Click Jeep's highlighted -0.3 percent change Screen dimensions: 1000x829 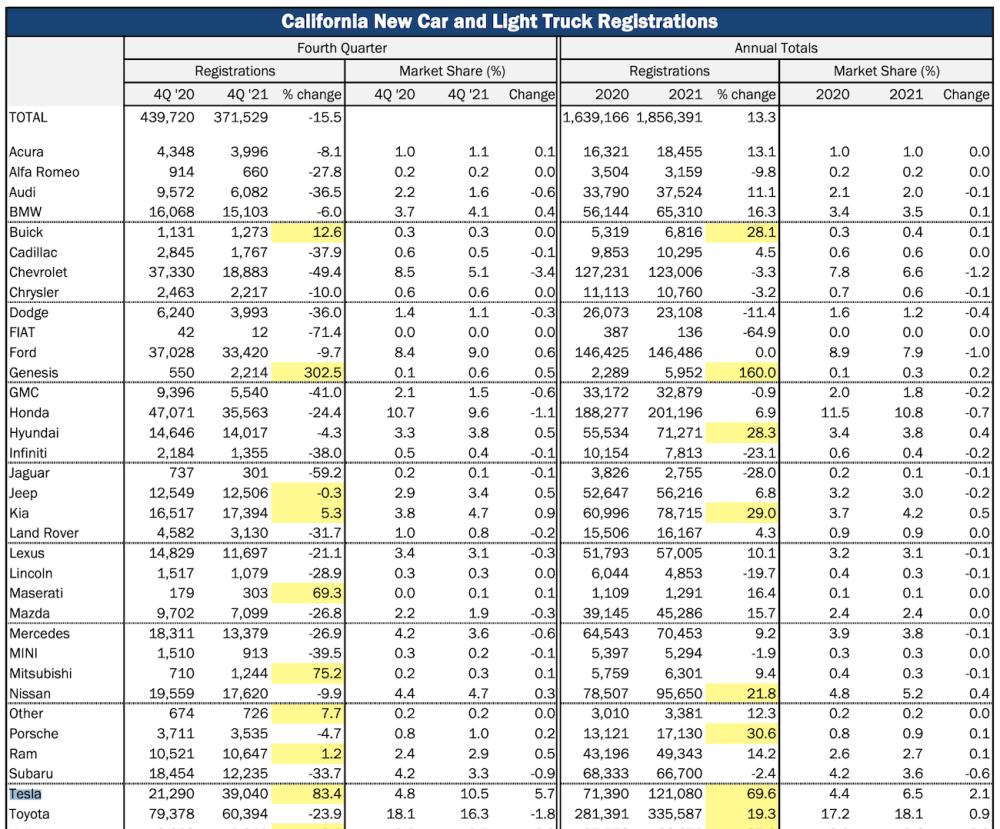point(308,493)
